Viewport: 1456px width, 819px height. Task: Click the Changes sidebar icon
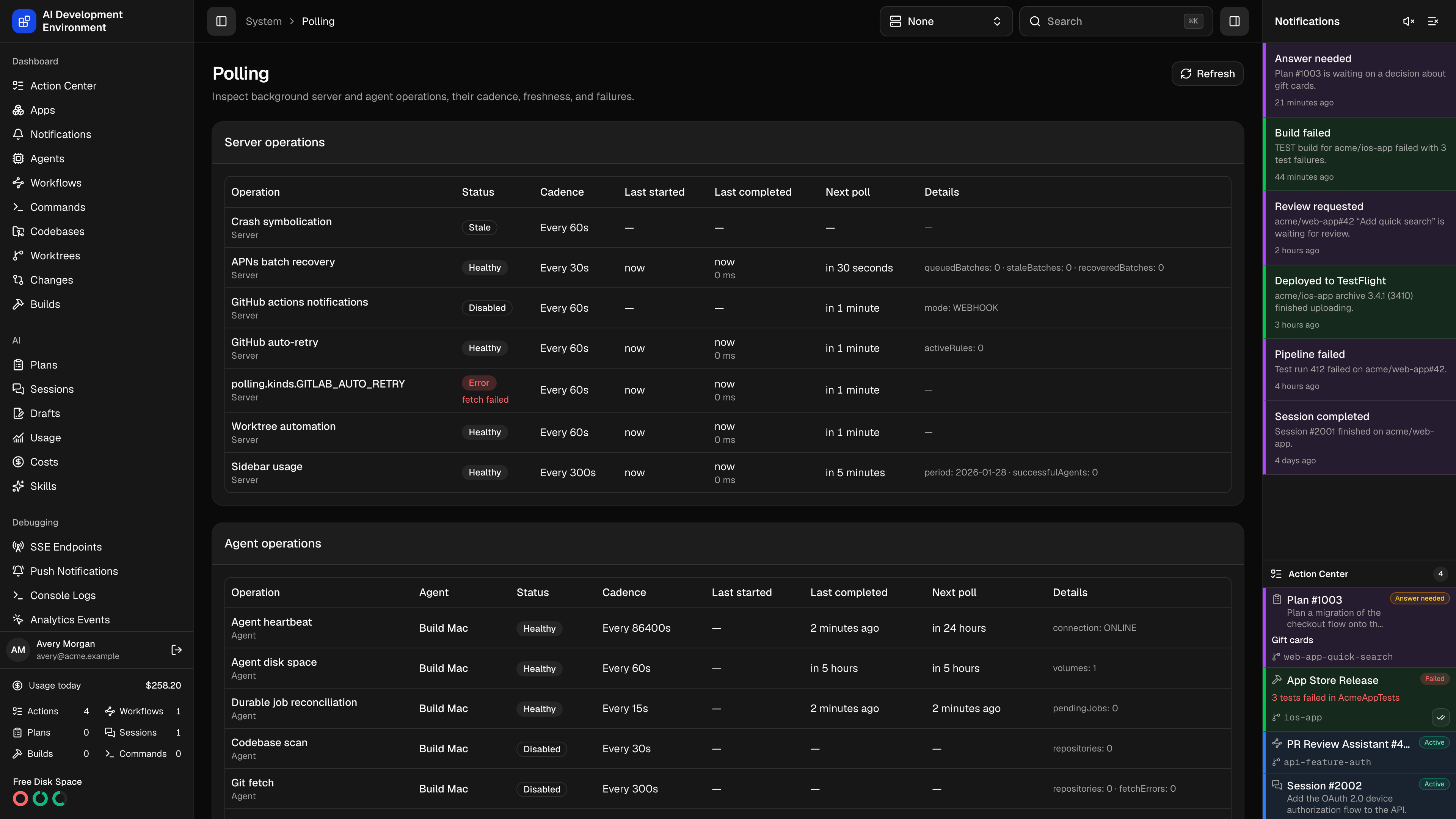(x=18, y=280)
